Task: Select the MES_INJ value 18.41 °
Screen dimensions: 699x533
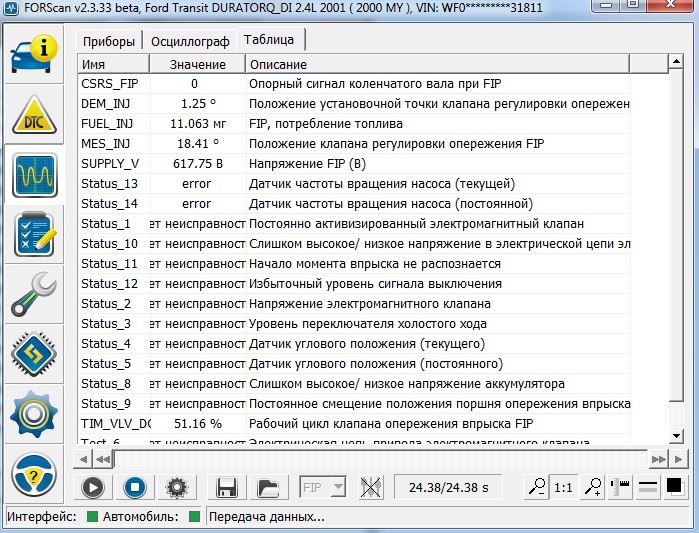Action: (198, 144)
